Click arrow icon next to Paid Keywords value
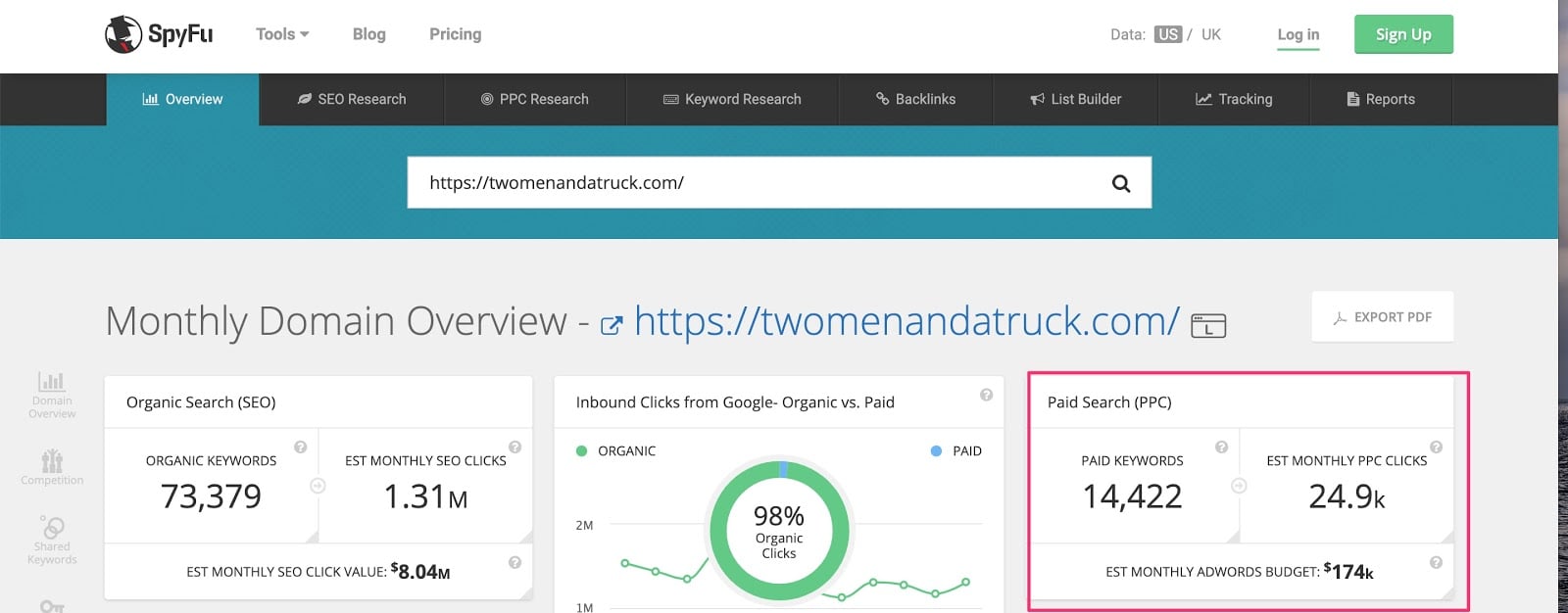Viewport: 1568px width, 613px height. [x=1239, y=486]
